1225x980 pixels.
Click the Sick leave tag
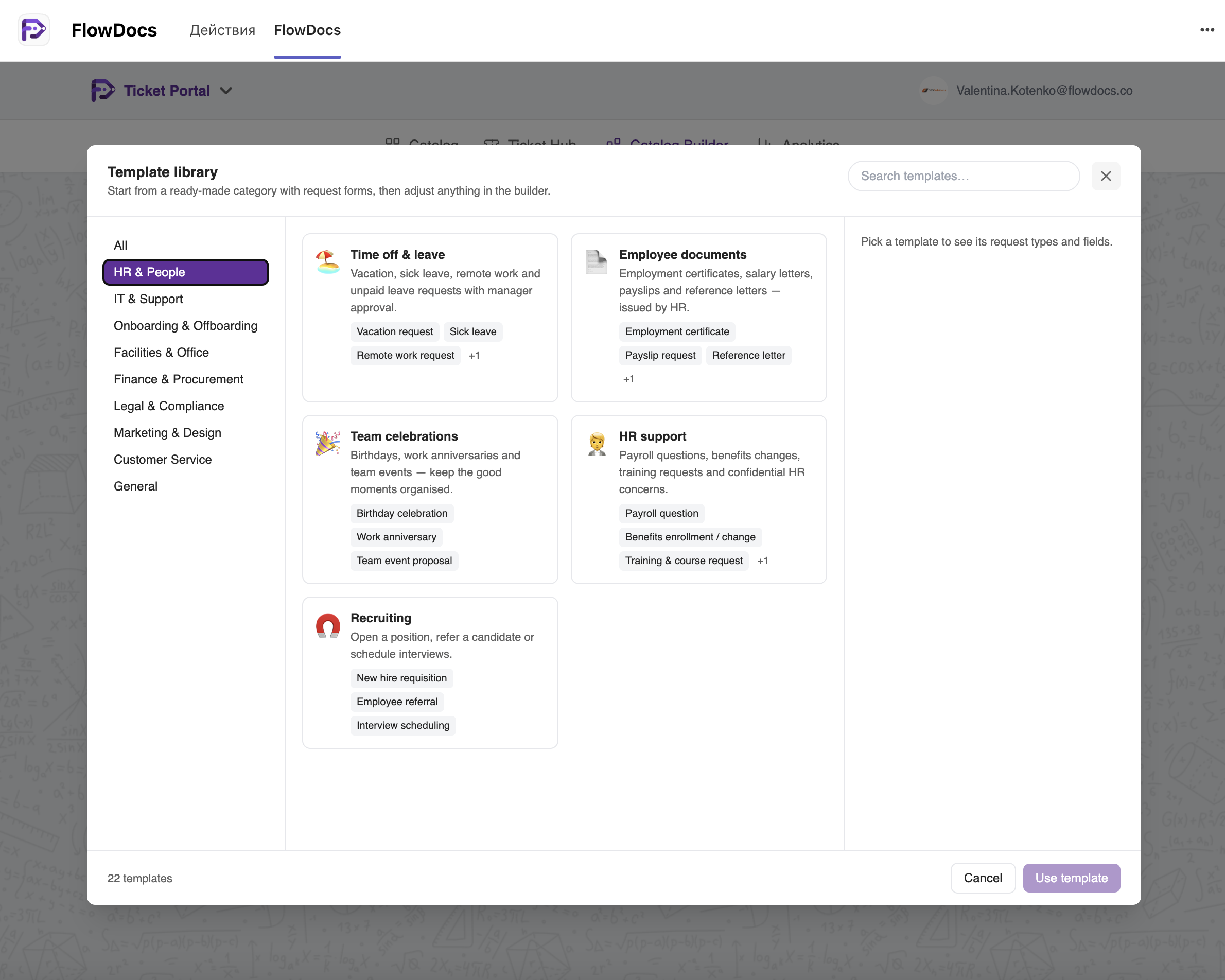pyautogui.click(x=472, y=332)
